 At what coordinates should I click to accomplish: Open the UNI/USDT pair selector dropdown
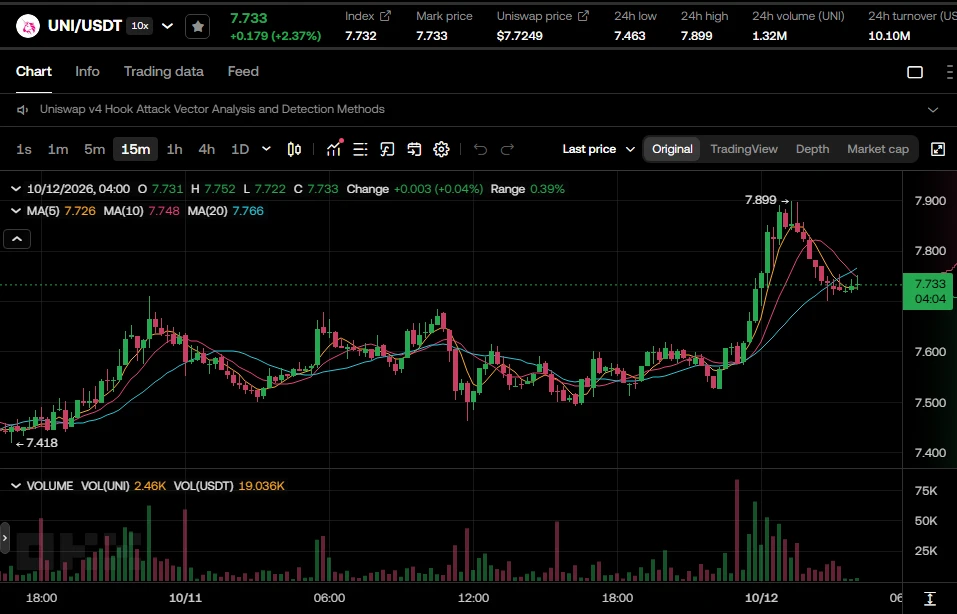(x=167, y=26)
